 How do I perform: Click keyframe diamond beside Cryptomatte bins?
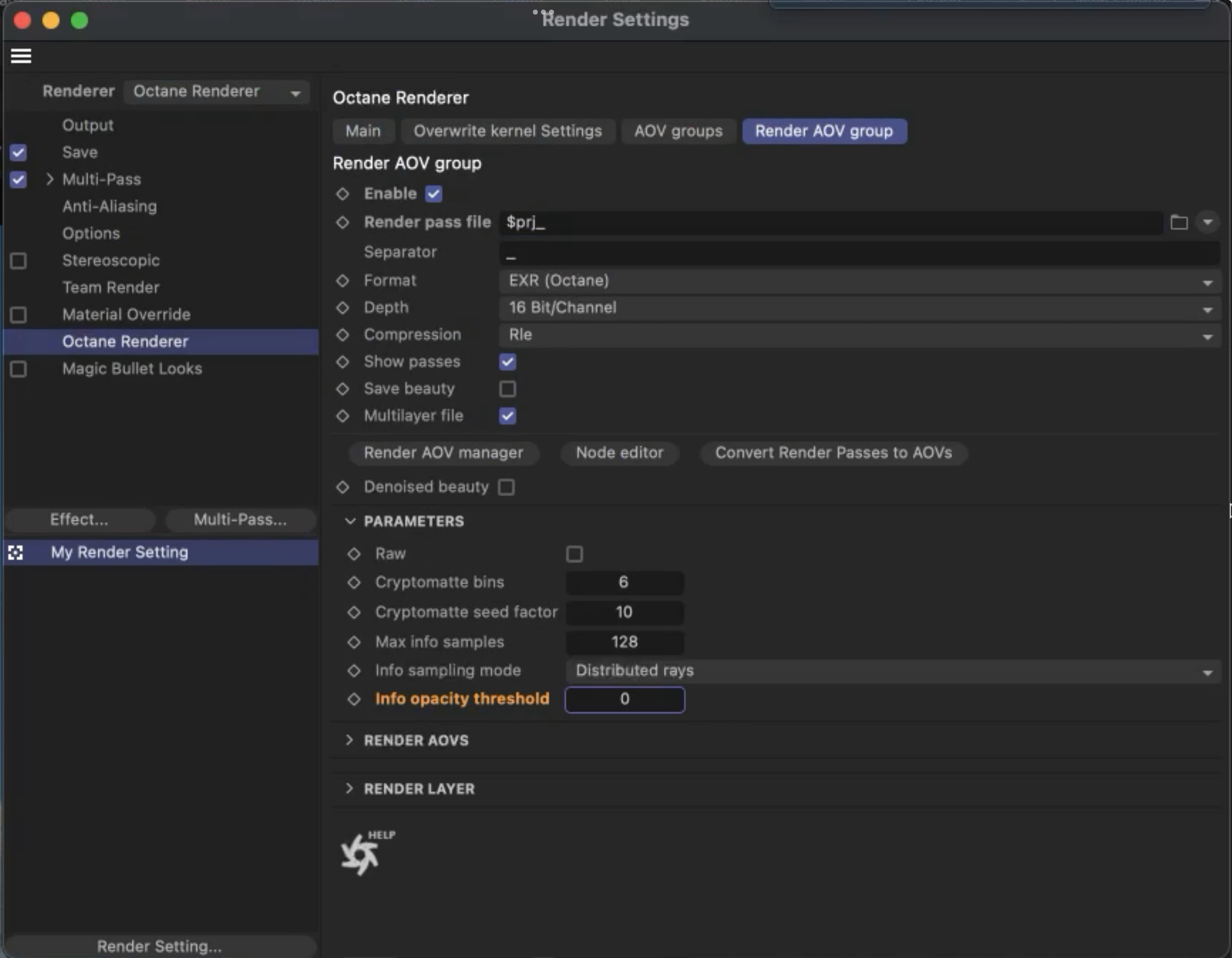[x=354, y=582]
